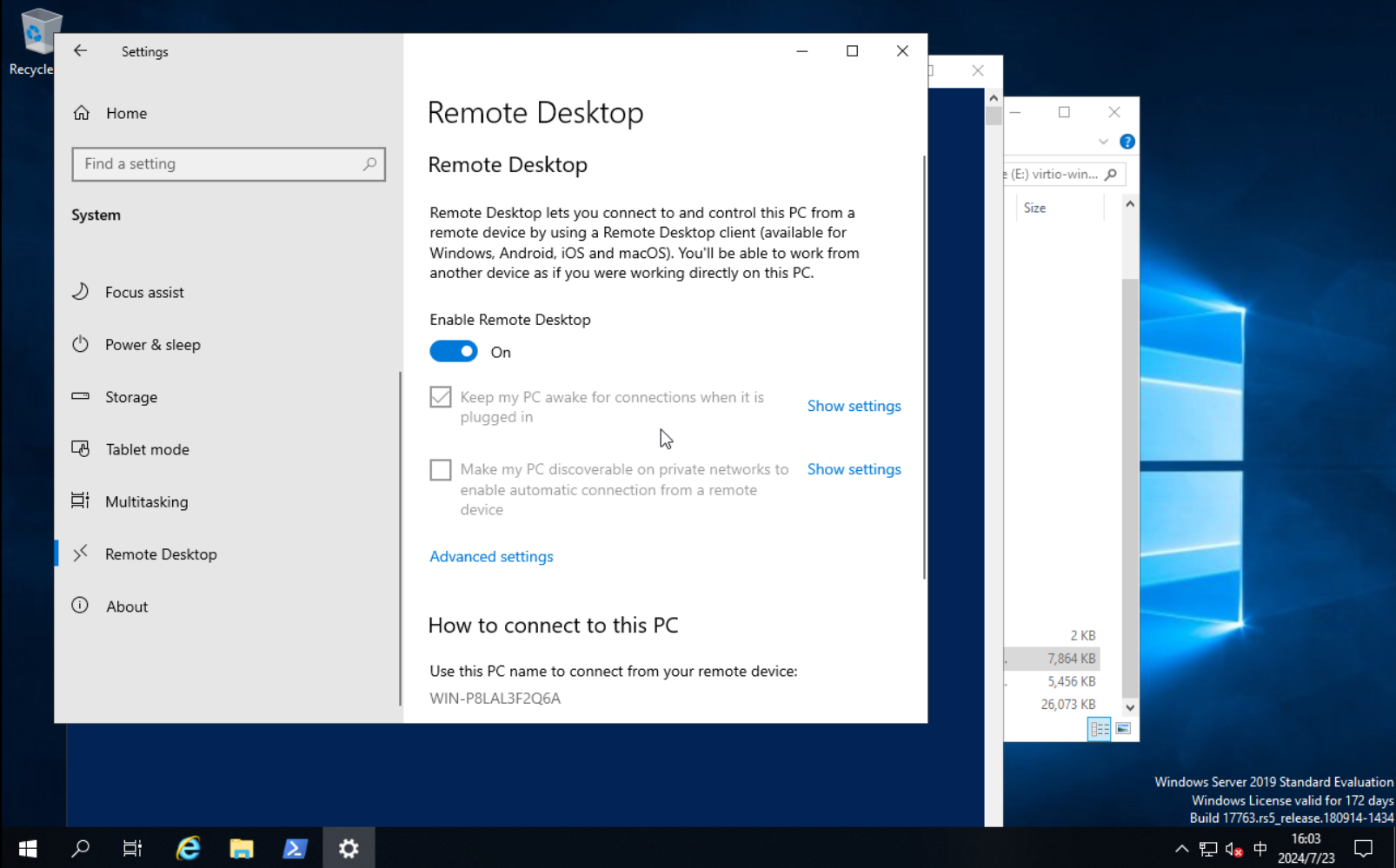
Task: Check "Make my PC discoverable on private networks"
Action: (x=441, y=469)
